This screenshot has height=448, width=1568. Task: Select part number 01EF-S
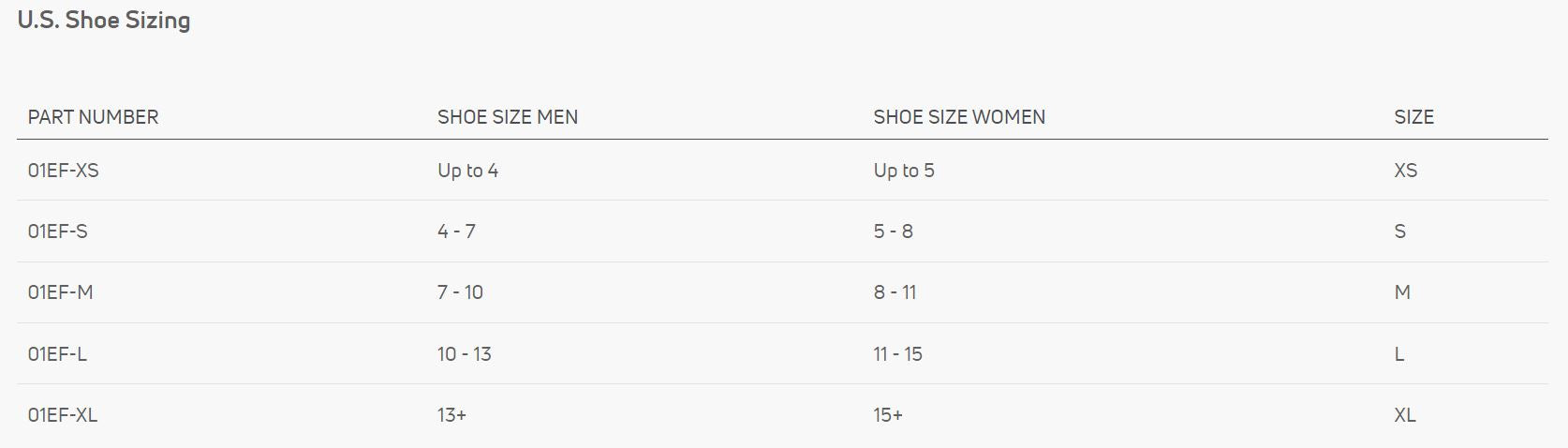pyautogui.click(x=57, y=231)
